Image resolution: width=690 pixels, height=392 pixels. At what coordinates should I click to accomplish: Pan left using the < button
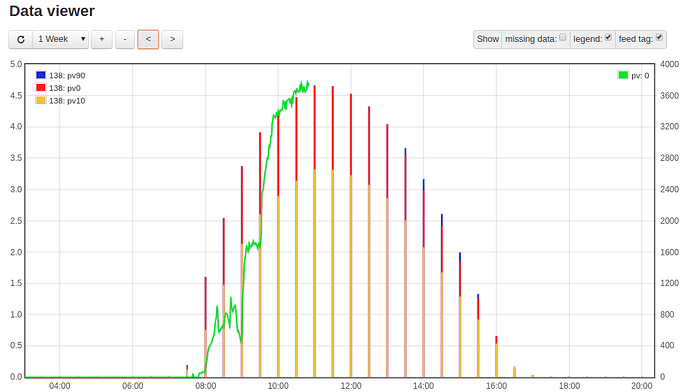tap(148, 40)
